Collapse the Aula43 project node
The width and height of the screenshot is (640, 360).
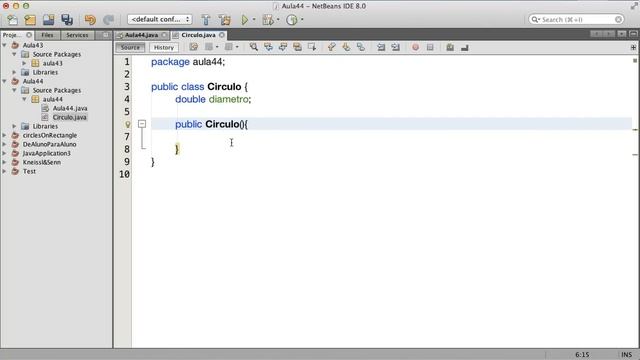(4, 45)
